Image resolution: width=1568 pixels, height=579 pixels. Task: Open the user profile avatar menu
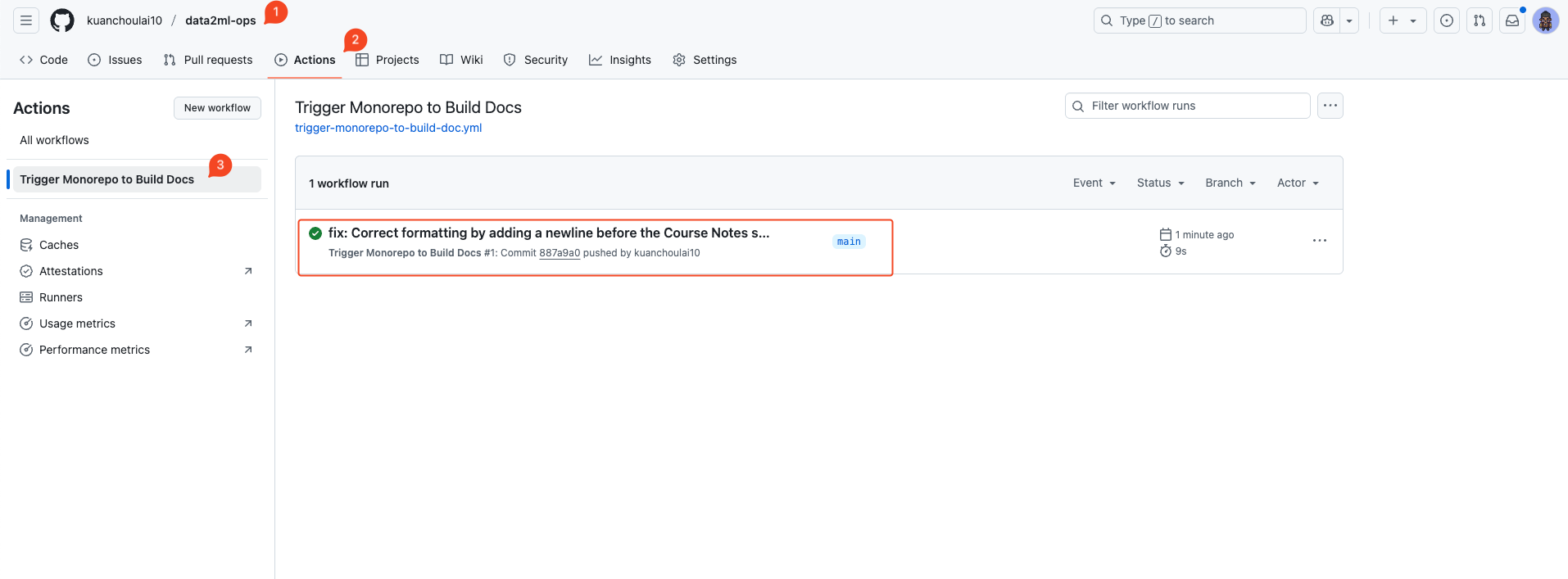1545,20
